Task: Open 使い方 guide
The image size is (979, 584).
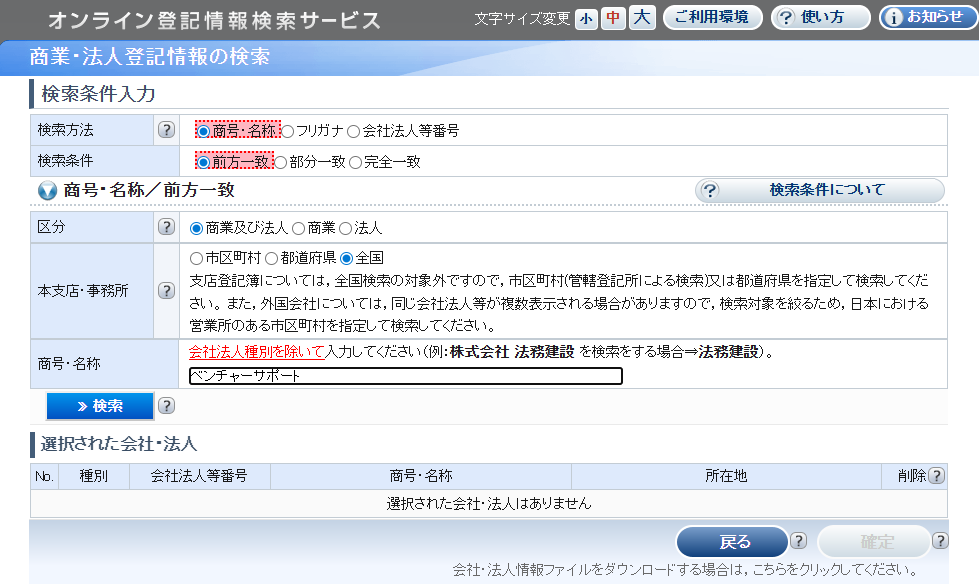Action: tap(820, 18)
